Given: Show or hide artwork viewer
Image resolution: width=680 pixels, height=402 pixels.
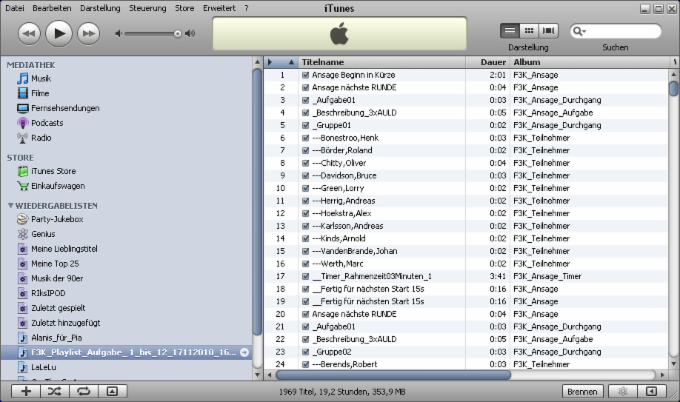Looking at the screenshot, I should pos(112,391).
